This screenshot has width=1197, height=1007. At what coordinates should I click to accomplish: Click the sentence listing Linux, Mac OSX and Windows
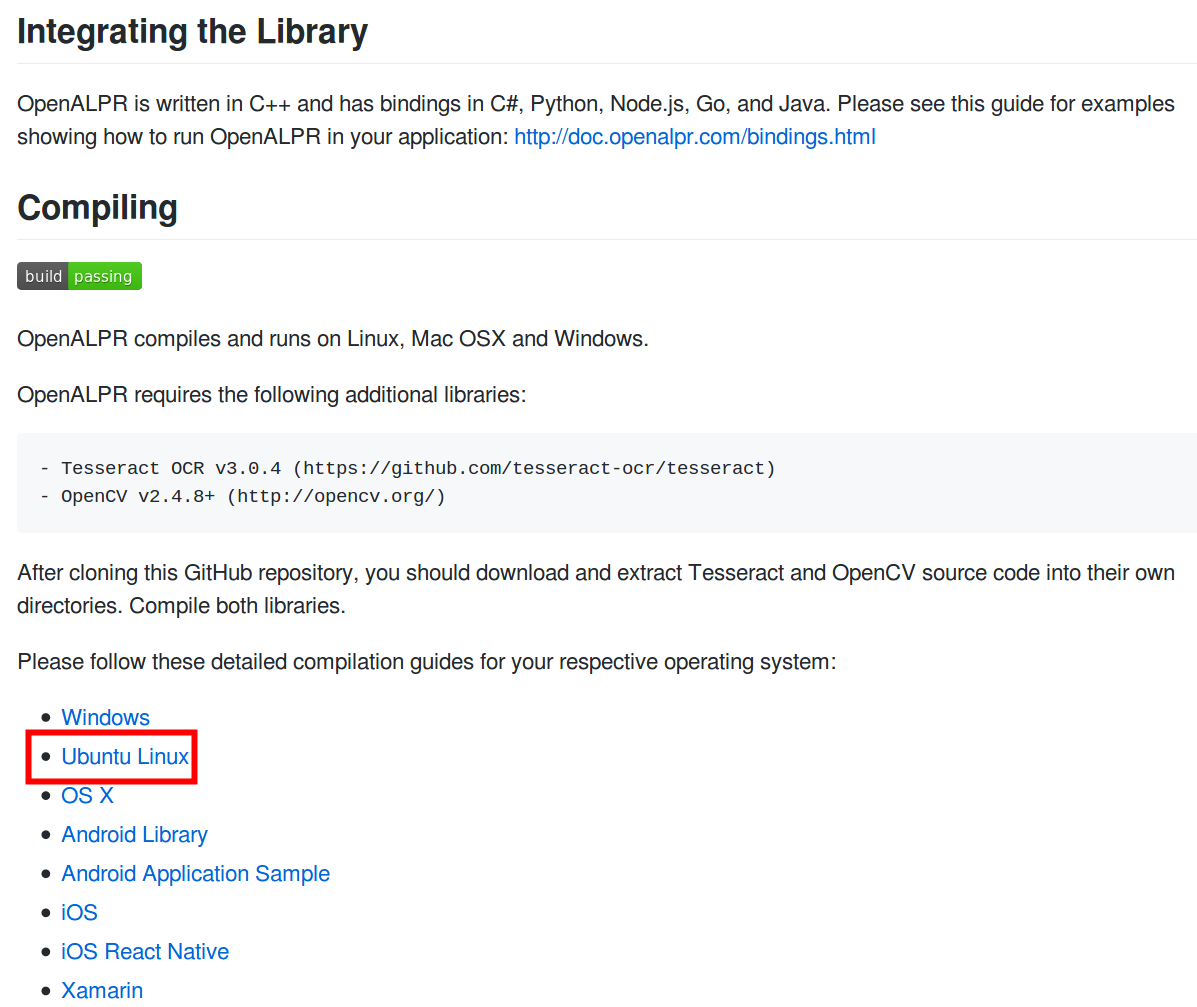pos(332,339)
